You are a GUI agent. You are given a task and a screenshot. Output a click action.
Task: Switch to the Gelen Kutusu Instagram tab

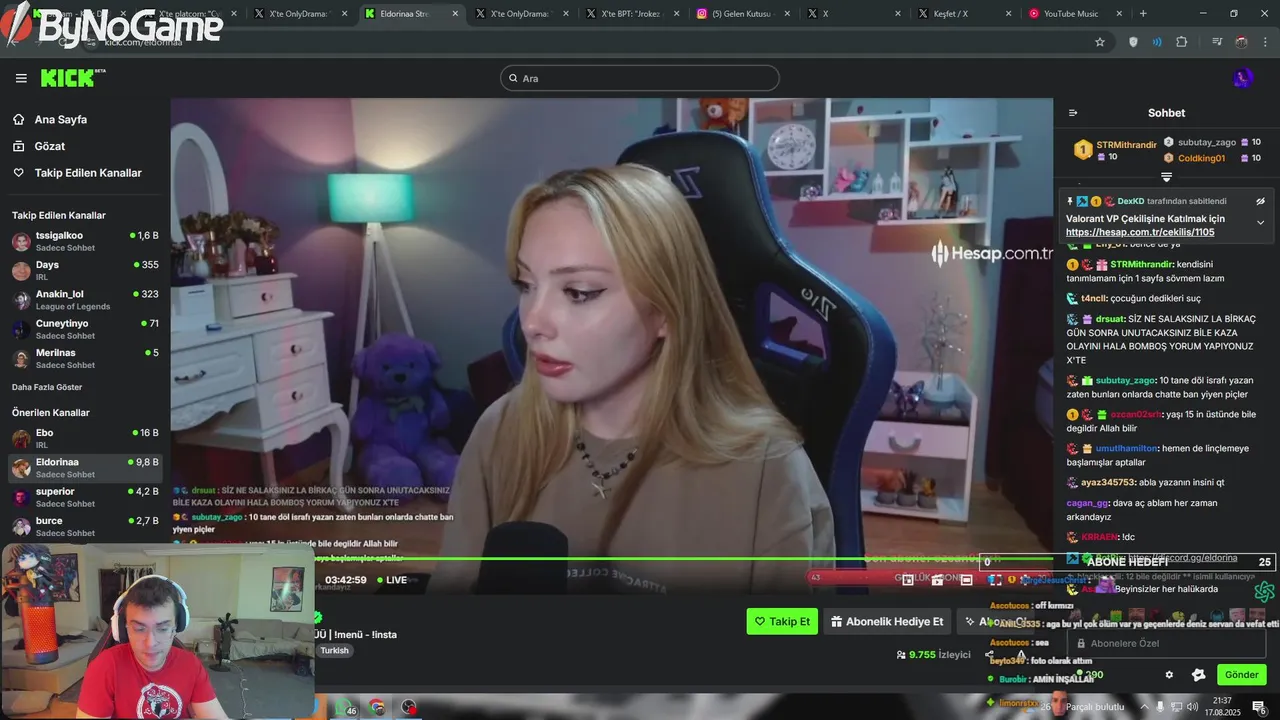click(742, 14)
